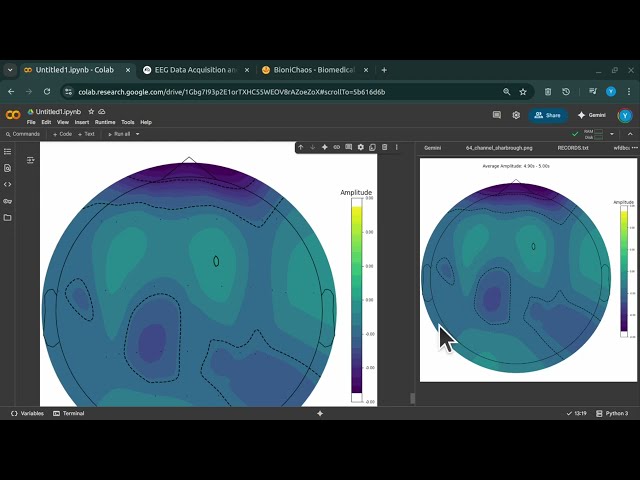This screenshot has width=640, height=480.
Task: Open the Colab logo home link
Action: tap(13, 115)
